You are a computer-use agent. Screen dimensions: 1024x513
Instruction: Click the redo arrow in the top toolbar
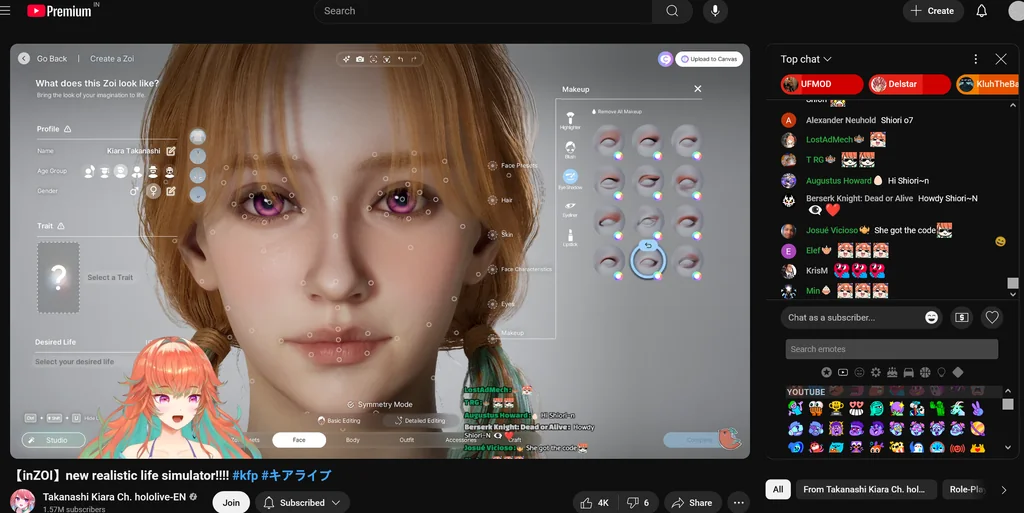[413, 59]
